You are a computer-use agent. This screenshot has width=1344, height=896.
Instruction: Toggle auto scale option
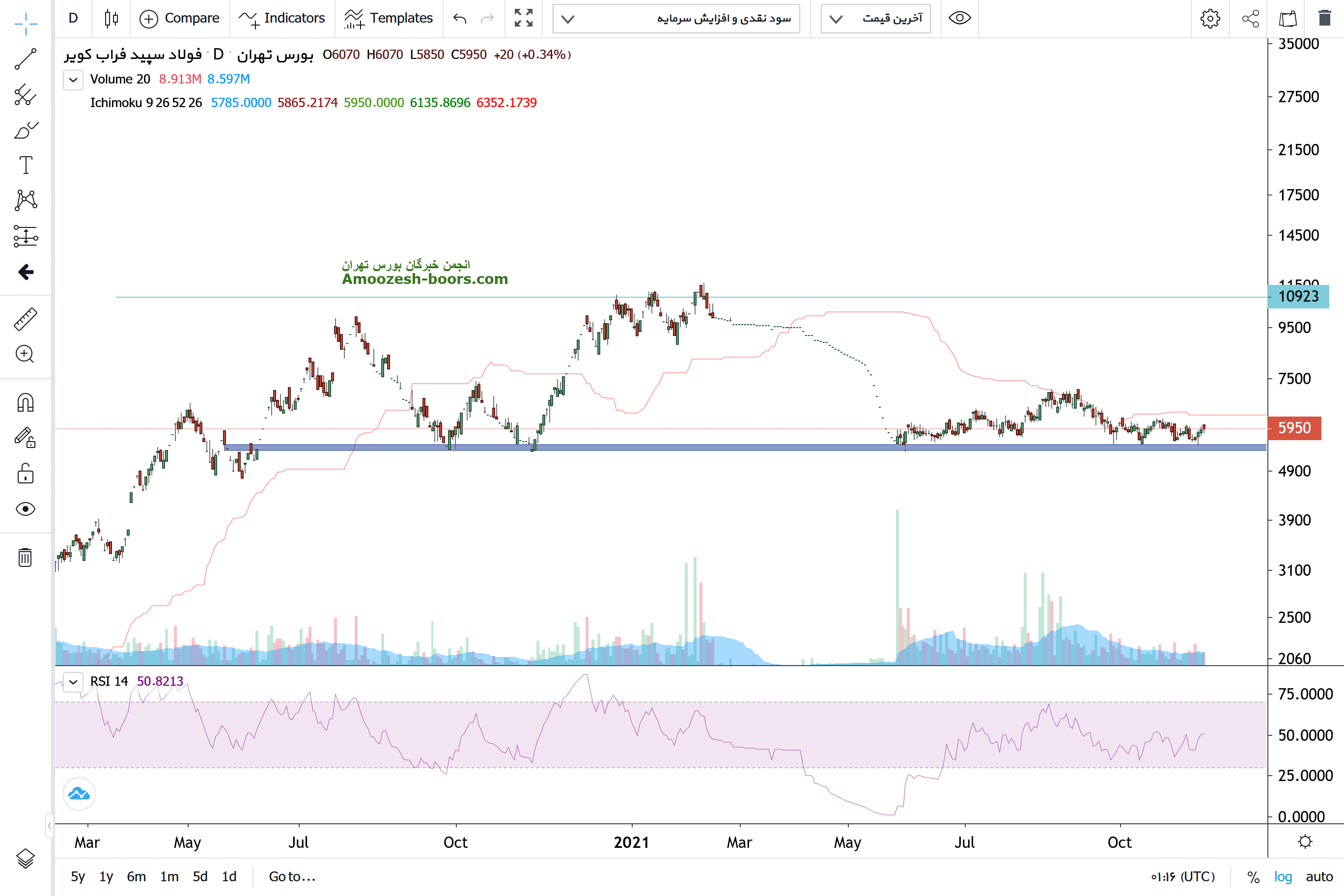pos(1319,876)
